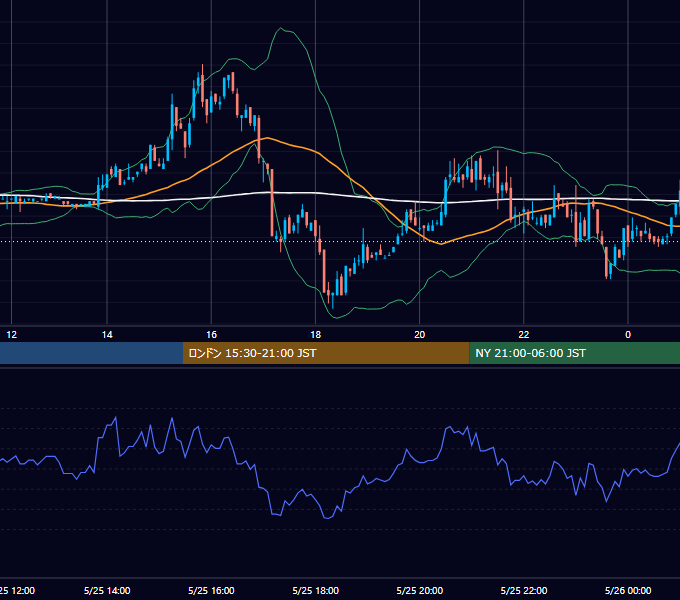Click the 5/26 00:00 time label
Image resolution: width=680 pixels, height=600 pixels.
(628, 590)
